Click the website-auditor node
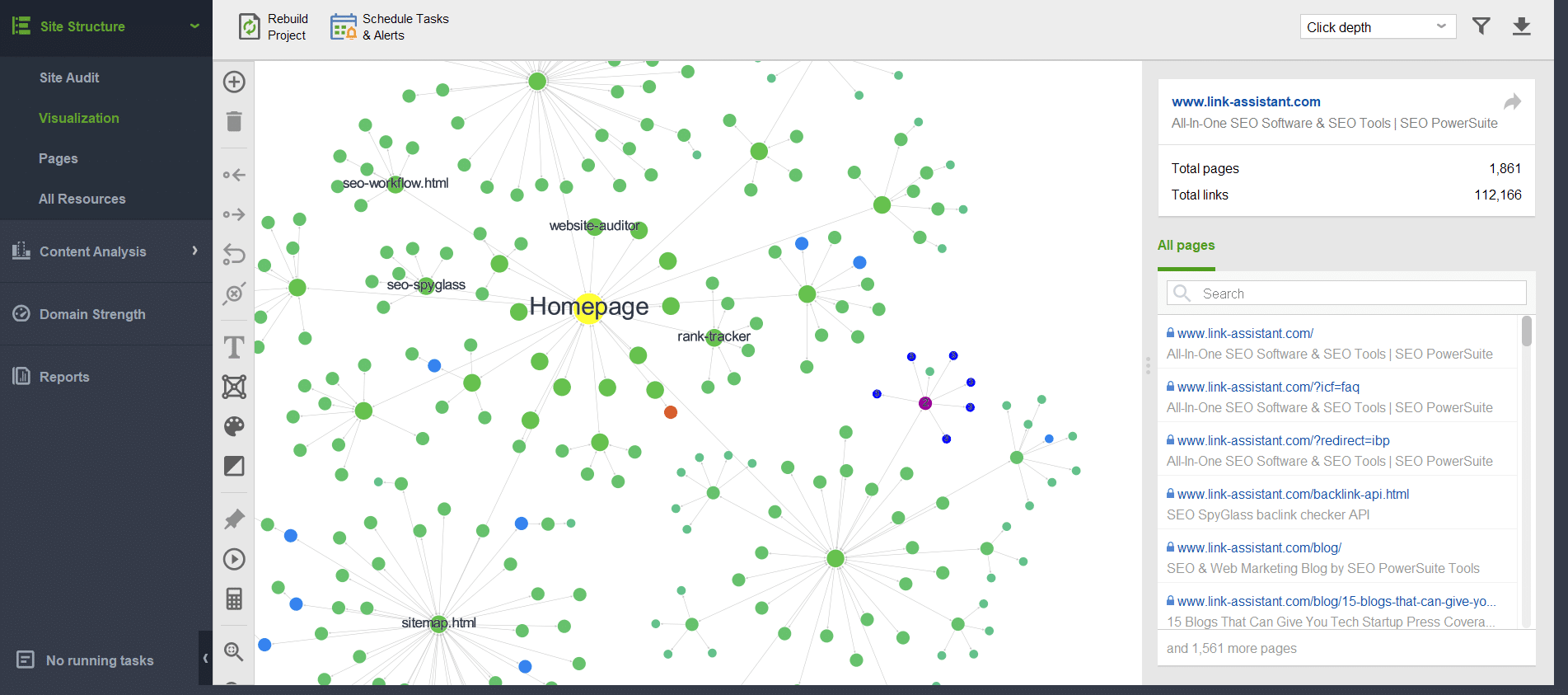1568x695 pixels. [595, 227]
